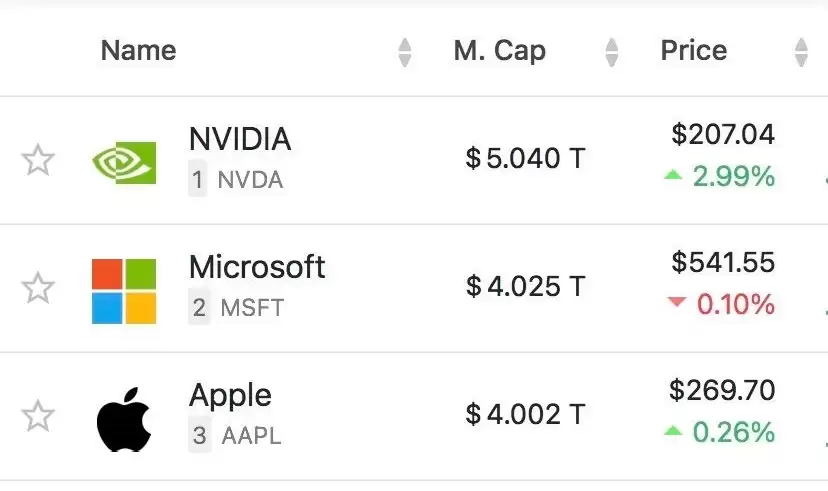Select the M. Cap column header label

pos(499,50)
